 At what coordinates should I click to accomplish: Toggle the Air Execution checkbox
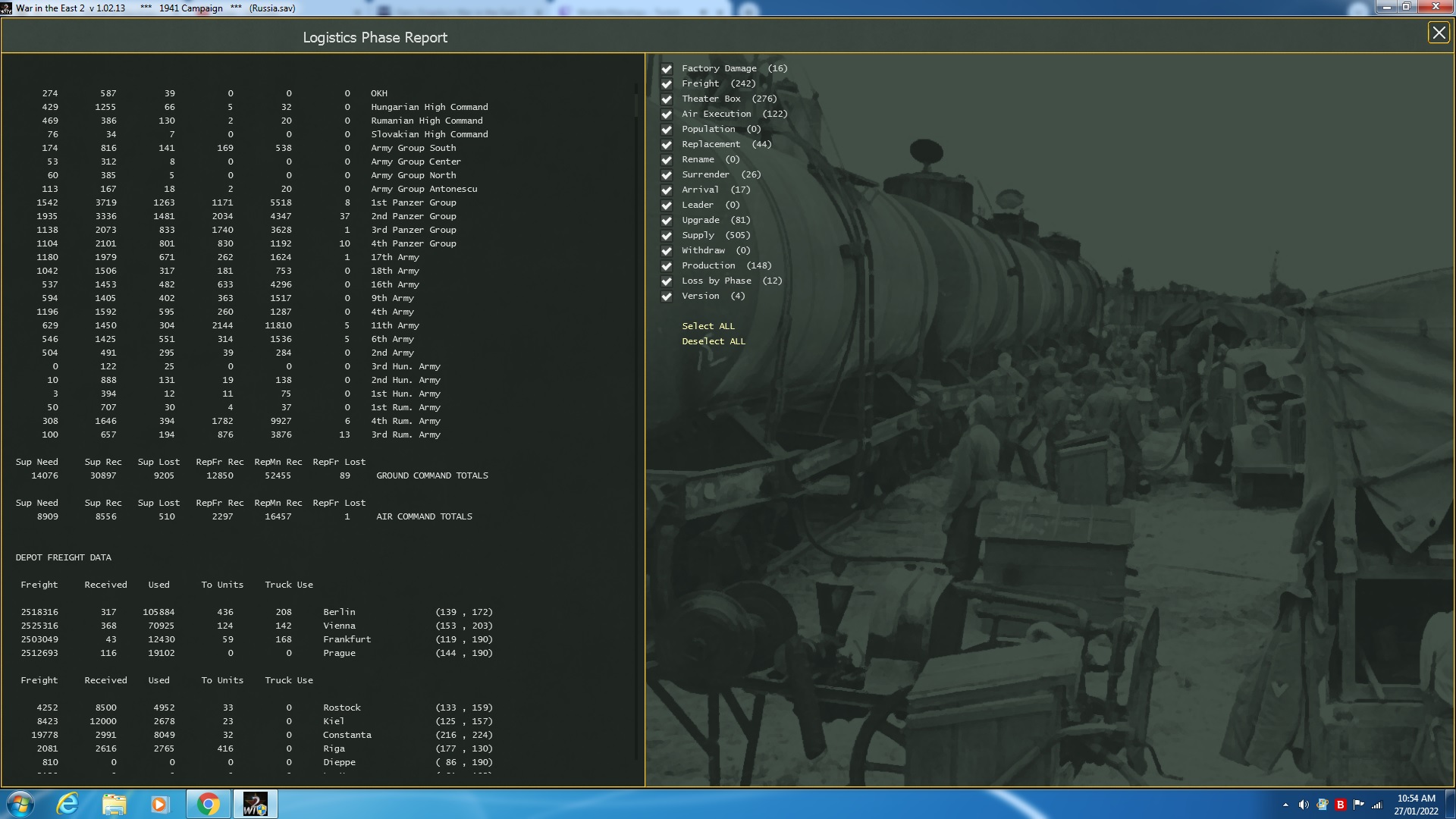click(667, 115)
